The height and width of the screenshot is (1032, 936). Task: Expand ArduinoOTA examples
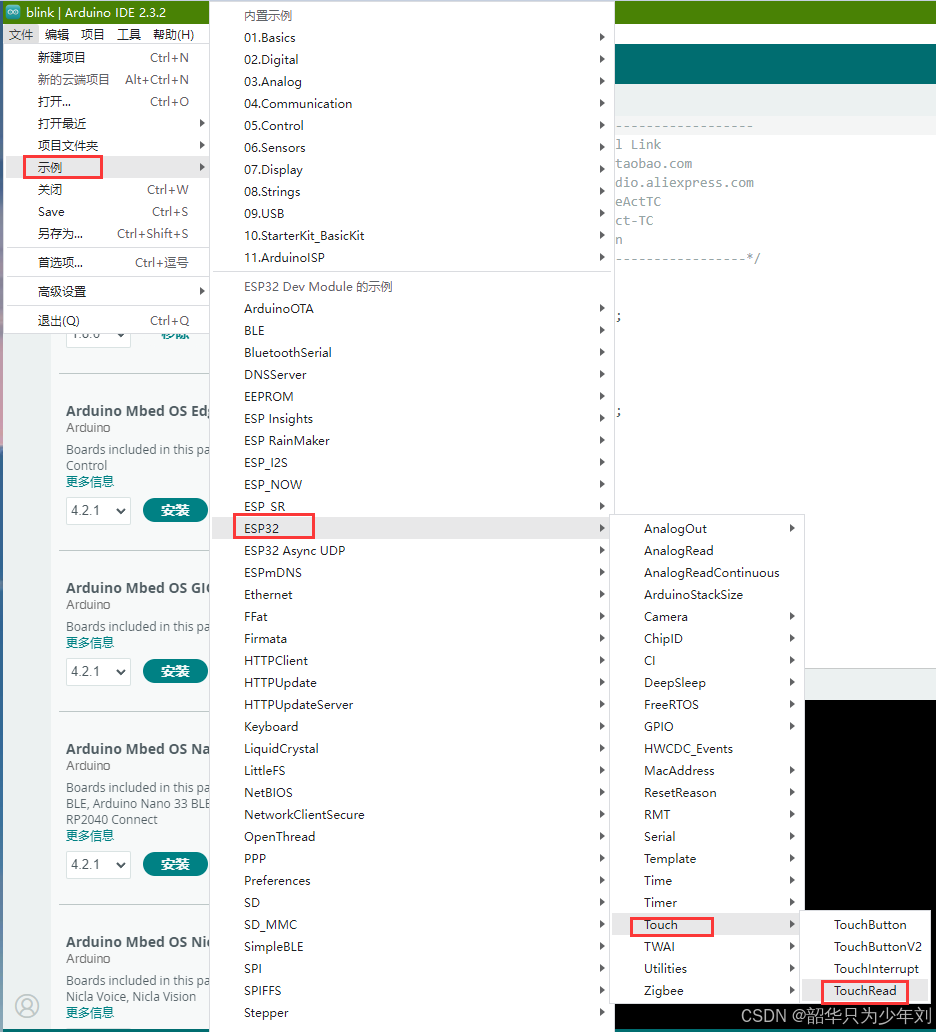coord(413,309)
